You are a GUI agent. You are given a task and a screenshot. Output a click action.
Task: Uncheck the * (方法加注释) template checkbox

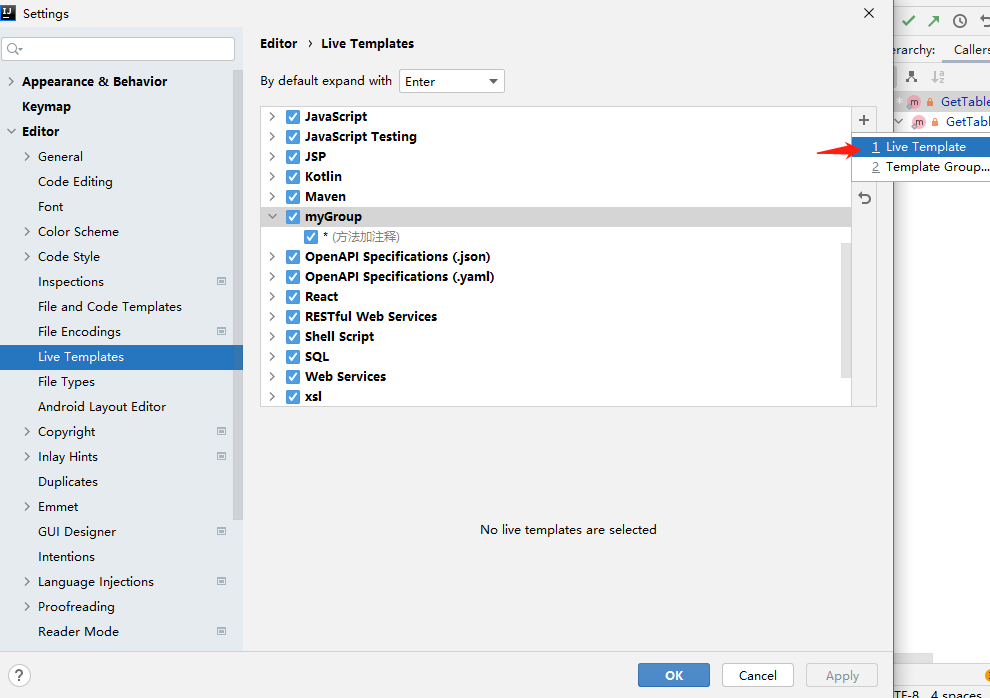point(311,237)
